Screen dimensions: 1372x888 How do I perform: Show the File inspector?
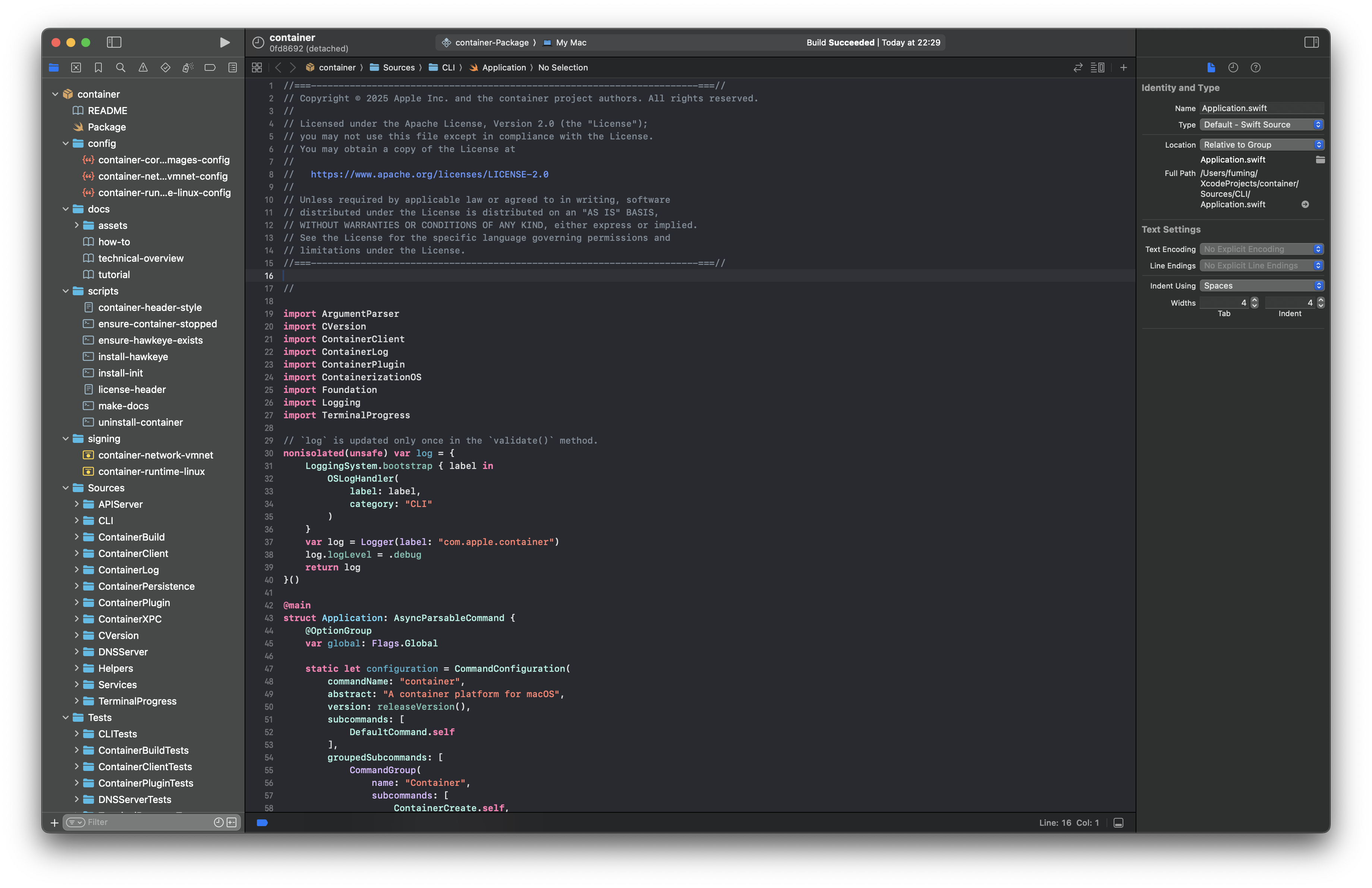click(x=1211, y=67)
